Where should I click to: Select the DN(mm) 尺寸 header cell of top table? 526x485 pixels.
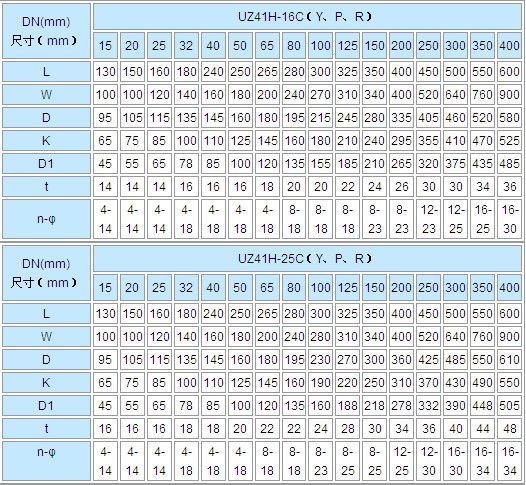click(x=46, y=31)
